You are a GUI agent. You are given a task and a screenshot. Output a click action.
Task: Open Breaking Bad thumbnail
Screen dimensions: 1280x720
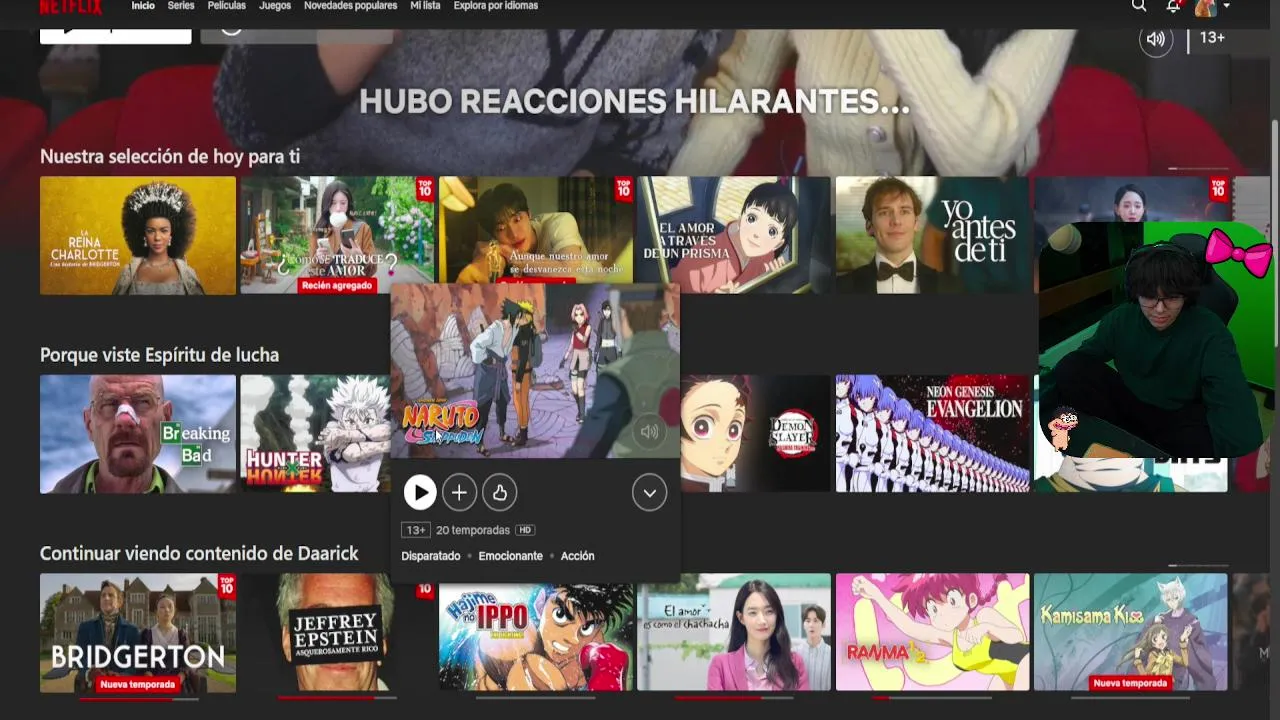click(x=138, y=434)
